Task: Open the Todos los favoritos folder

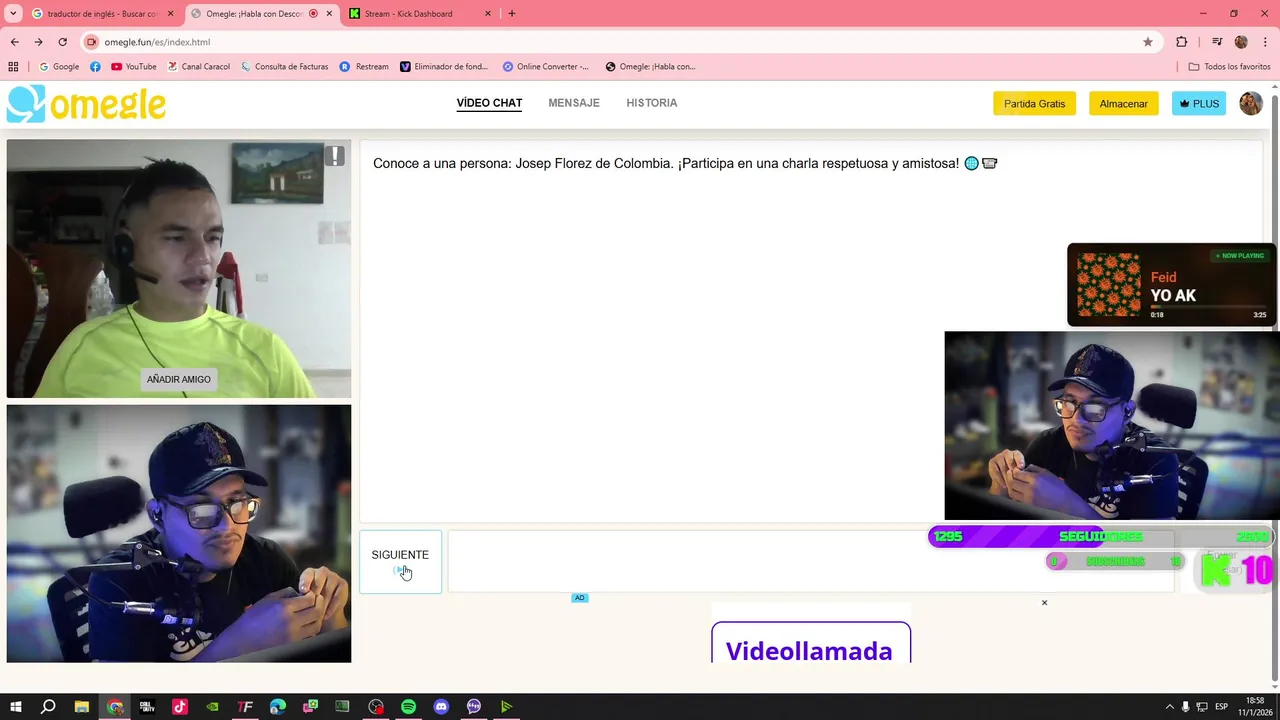Action: click(x=1229, y=67)
